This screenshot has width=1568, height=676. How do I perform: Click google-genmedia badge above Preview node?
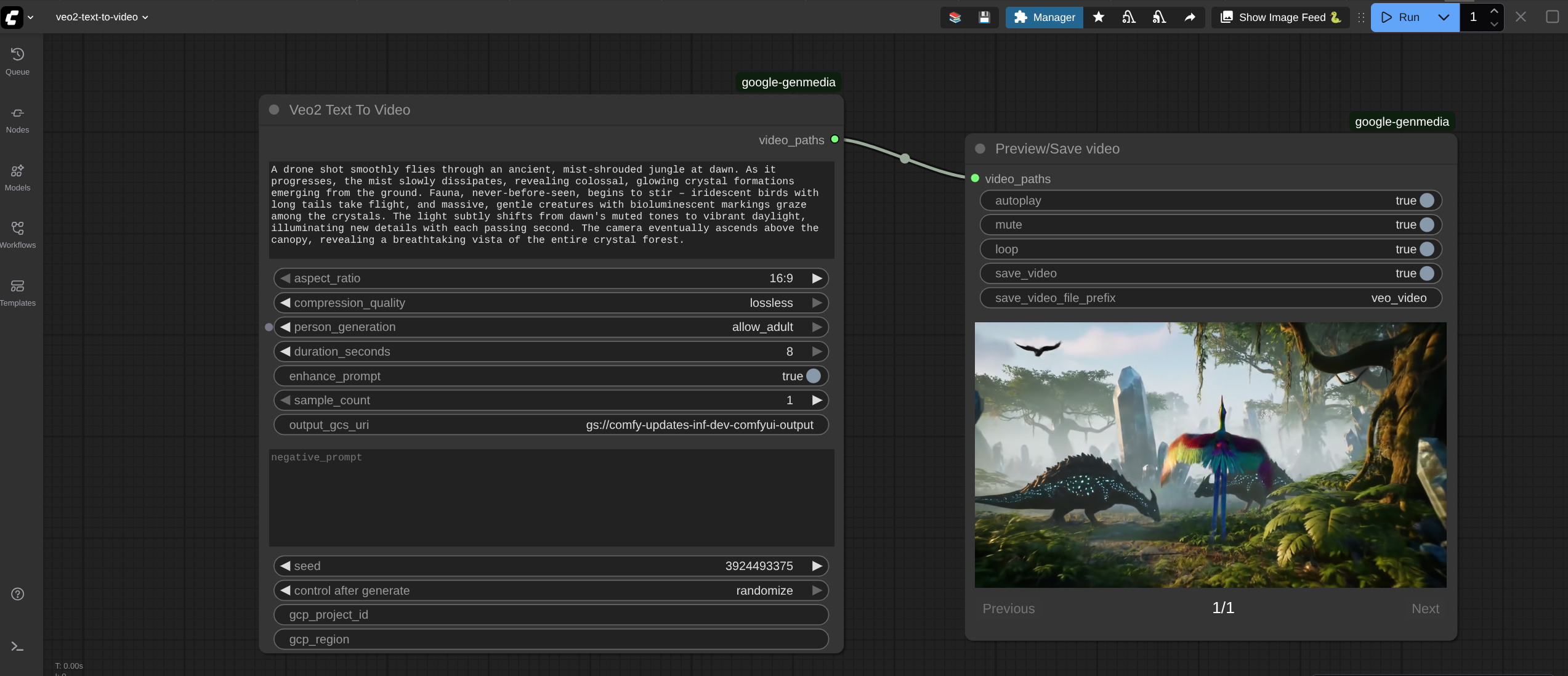tap(1402, 122)
